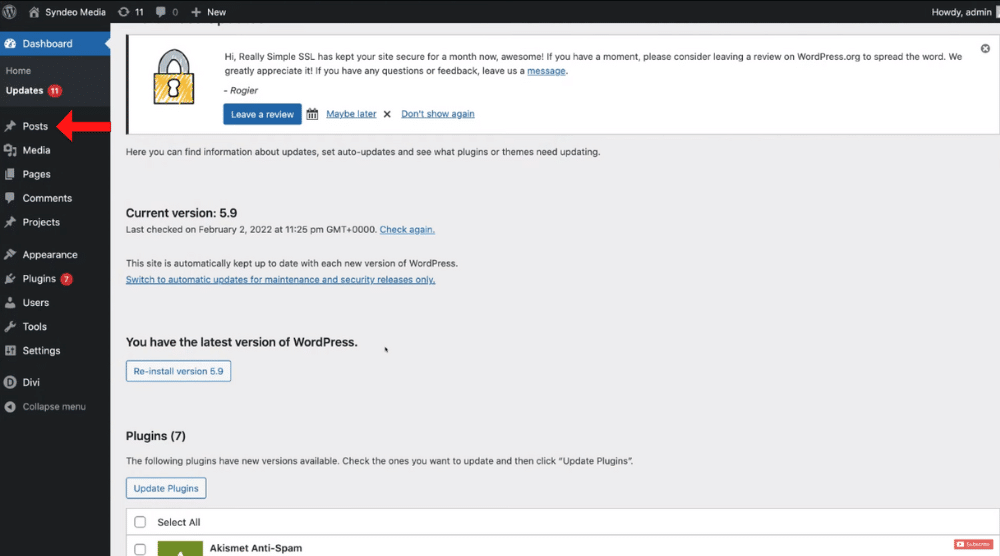Click the Maybe later link
This screenshot has height=556, width=1000.
[x=351, y=114]
